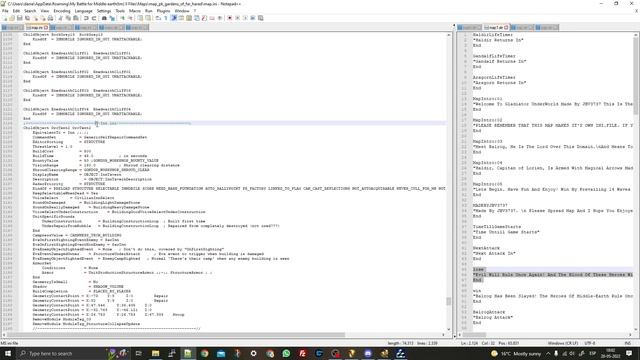Image resolution: width=640 pixels, height=360 pixels.
Task: Open the Settings menu
Action: (104, 11)
